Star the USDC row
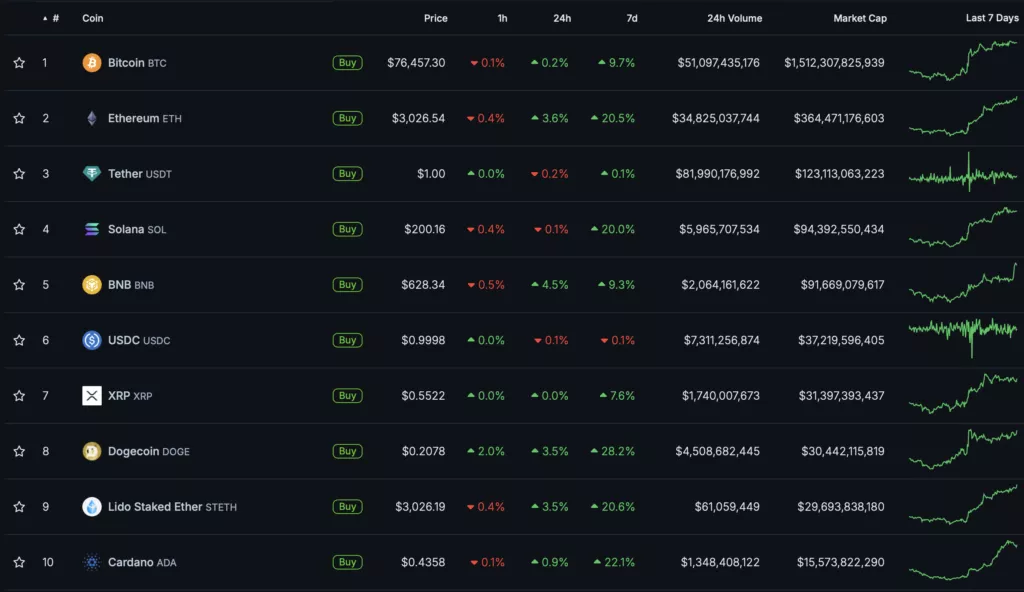The image size is (1024, 592). click(x=19, y=340)
